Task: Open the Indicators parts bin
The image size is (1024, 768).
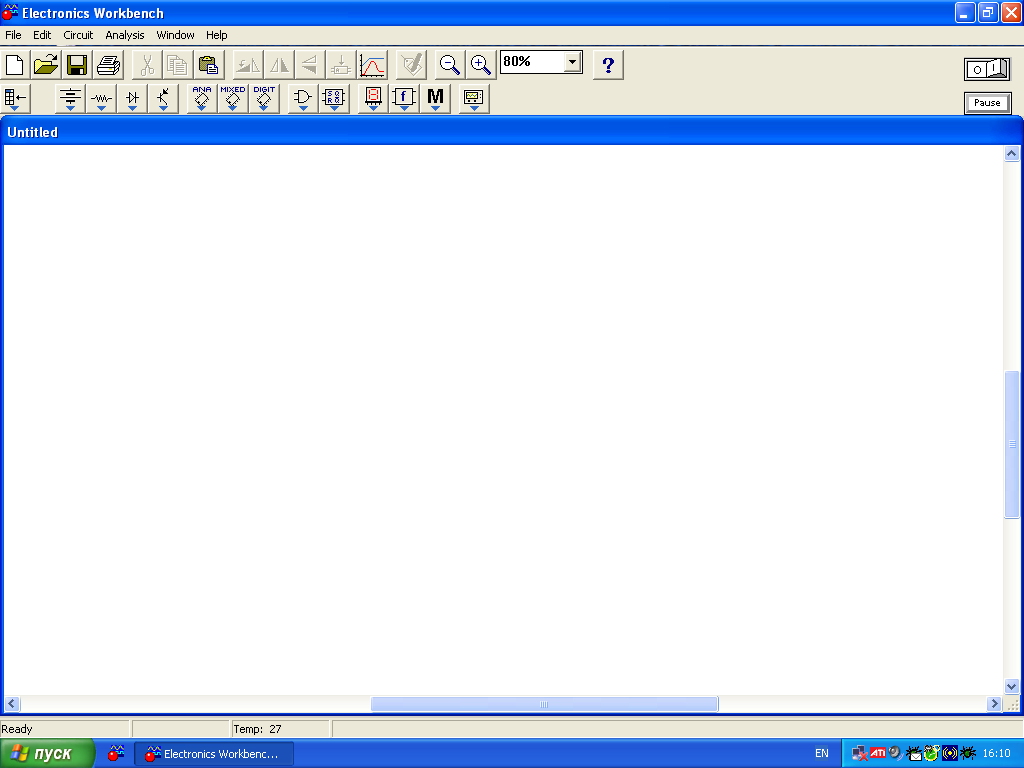Action: coord(373,98)
